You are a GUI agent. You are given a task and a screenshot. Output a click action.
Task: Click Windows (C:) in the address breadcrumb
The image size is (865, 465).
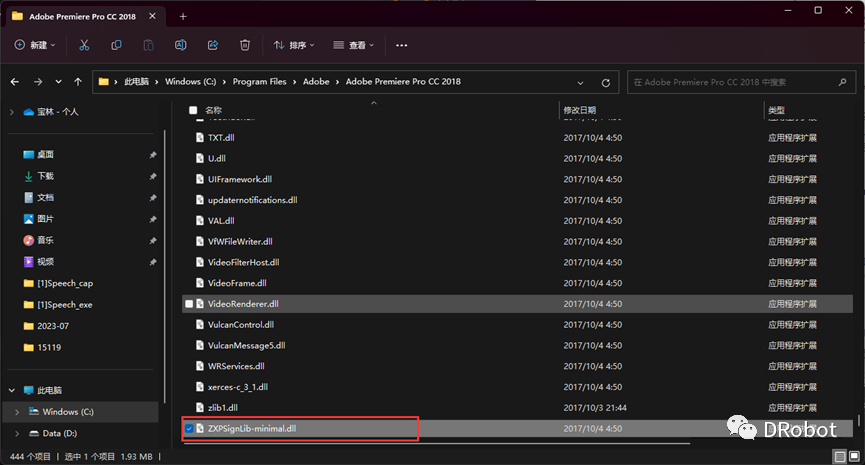[x=190, y=82]
